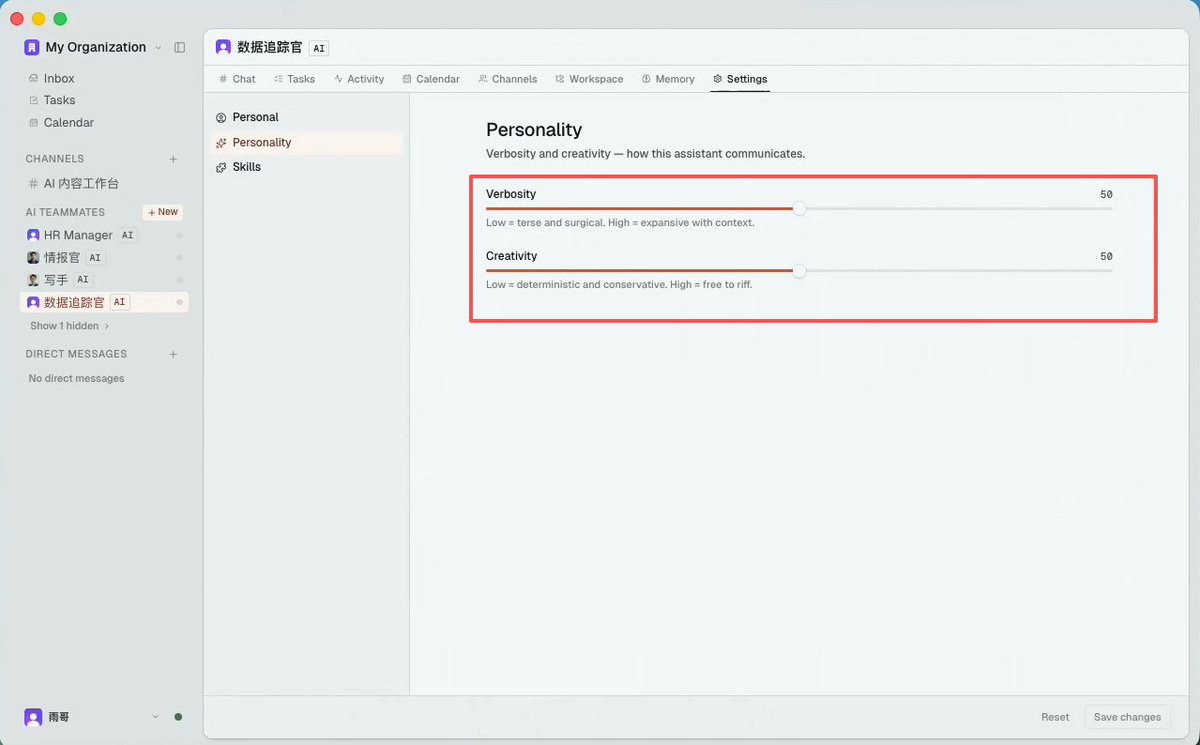Open Tasks in the sidebar
Viewport: 1200px width, 745px height.
[x=59, y=100]
